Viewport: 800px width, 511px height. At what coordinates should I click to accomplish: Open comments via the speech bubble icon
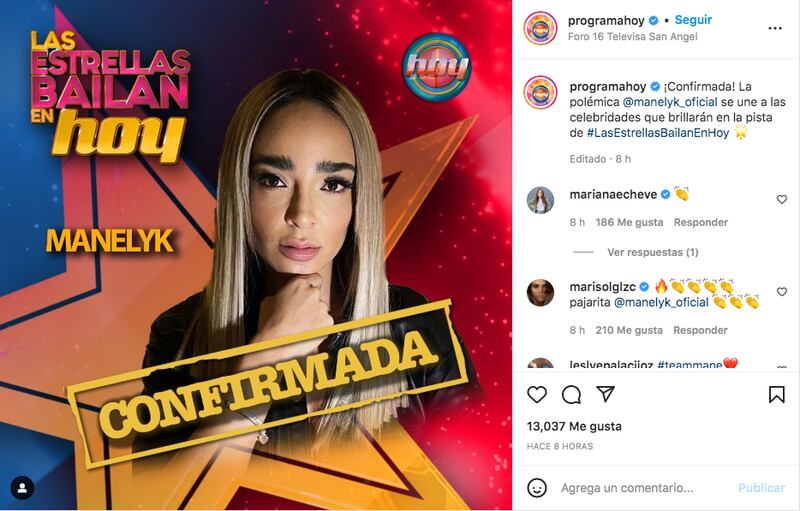(x=571, y=394)
